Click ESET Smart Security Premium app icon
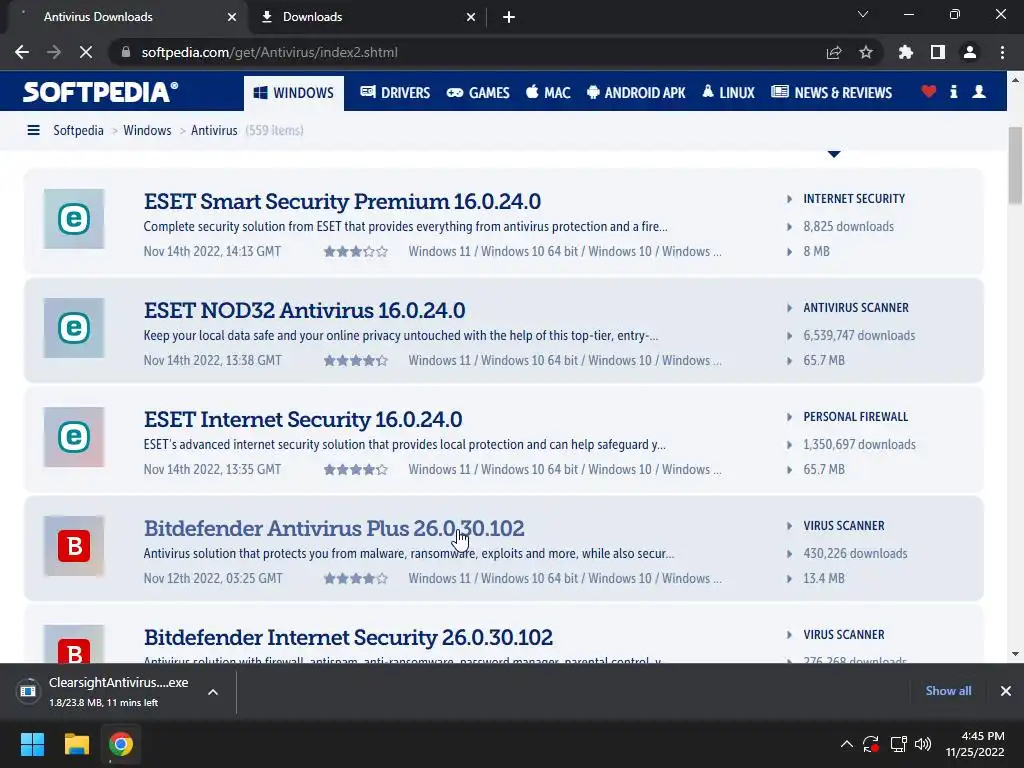Screen dimensions: 1024x768 point(74,219)
